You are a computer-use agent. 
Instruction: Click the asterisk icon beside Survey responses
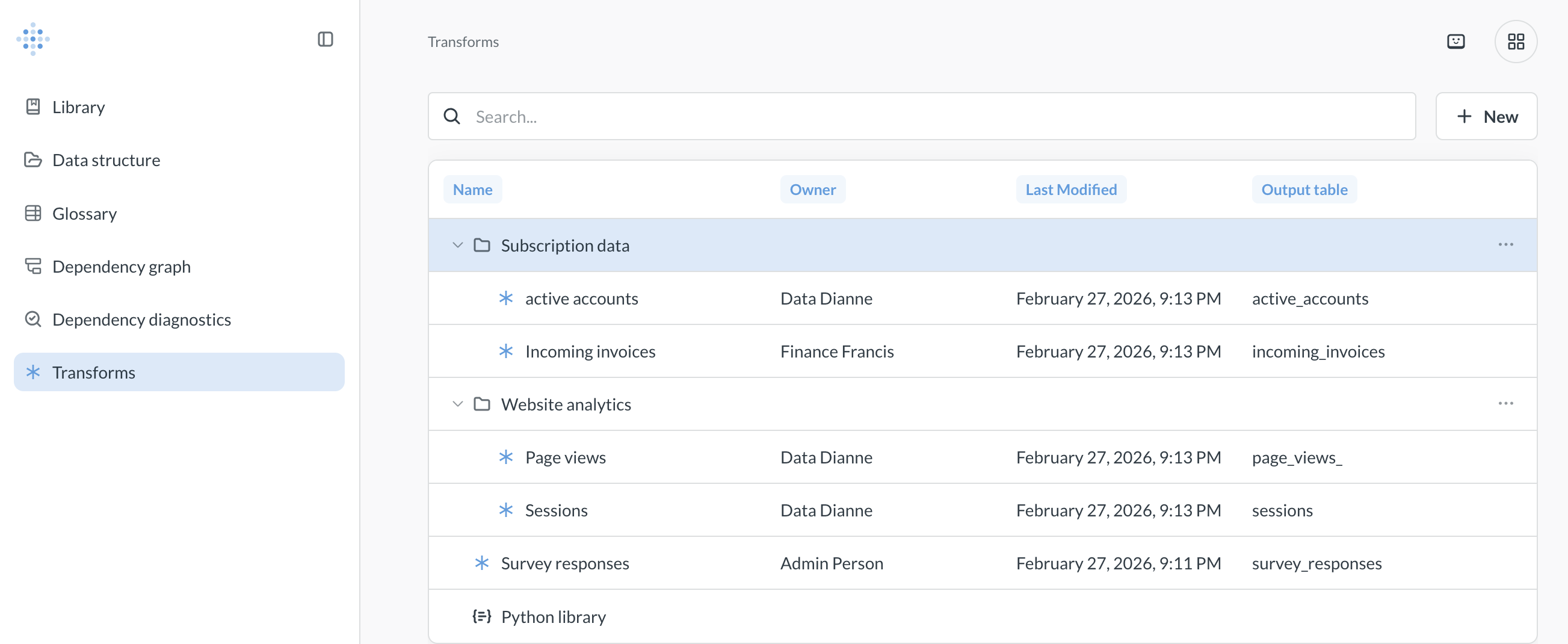point(481,563)
